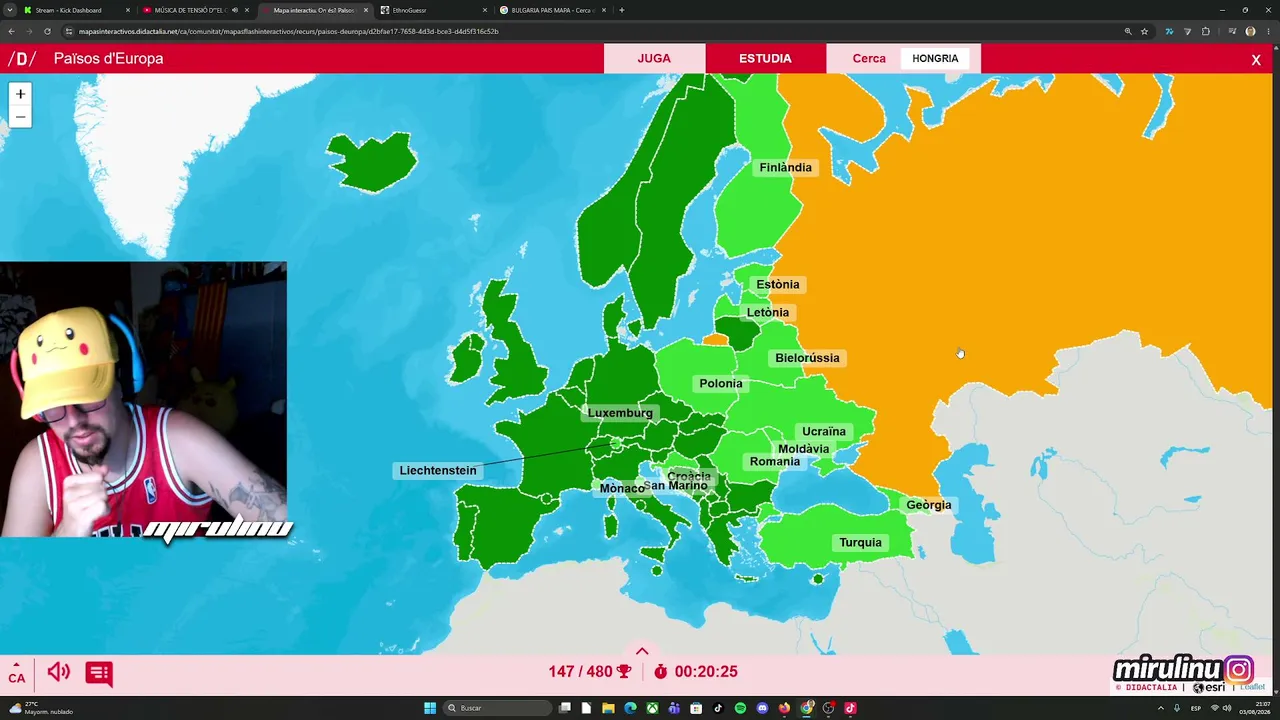Open a new browser tab
The image size is (1280, 720).
[622, 10]
